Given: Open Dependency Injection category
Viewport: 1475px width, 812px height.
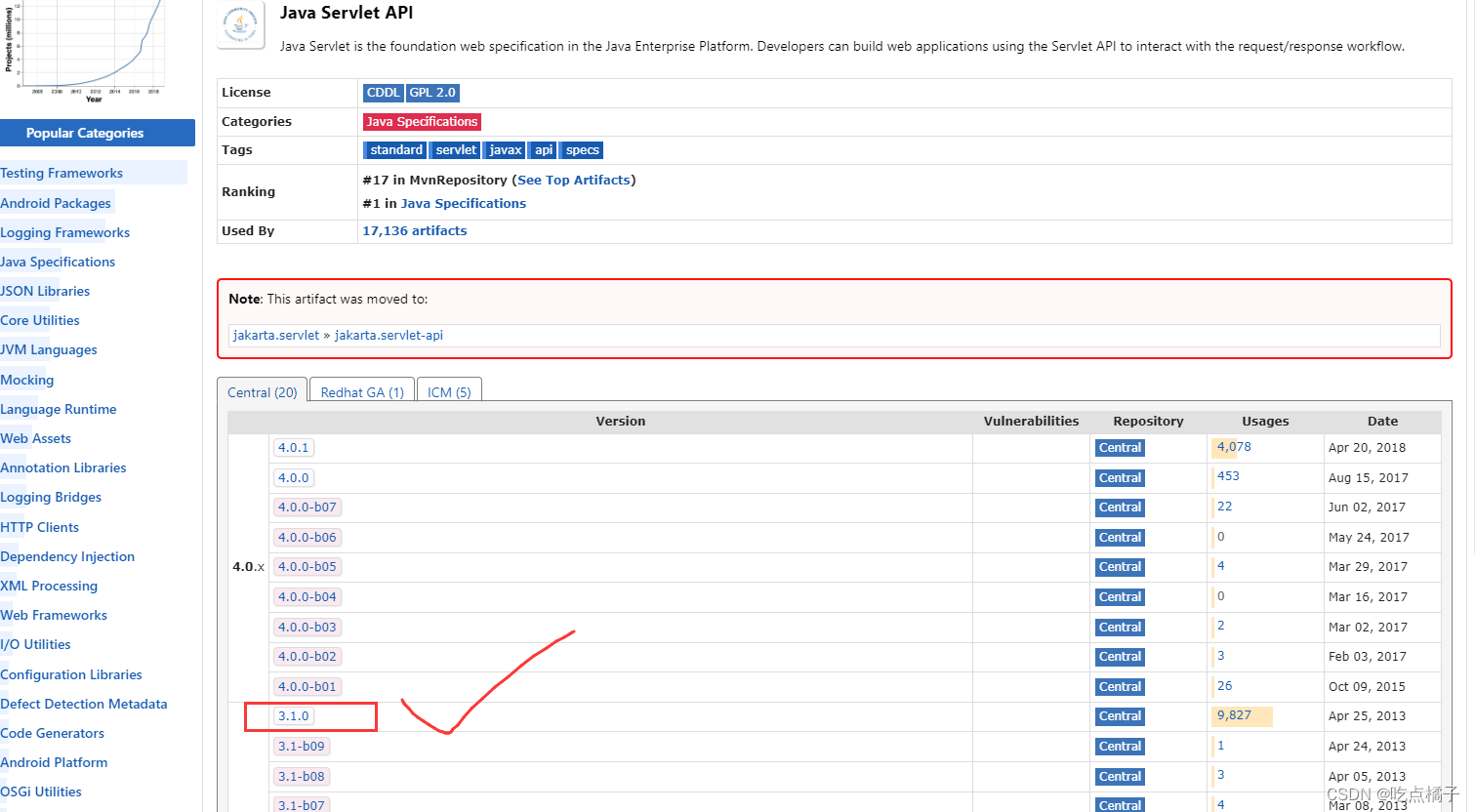Looking at the screenshot, I should (x=67, y=556).
